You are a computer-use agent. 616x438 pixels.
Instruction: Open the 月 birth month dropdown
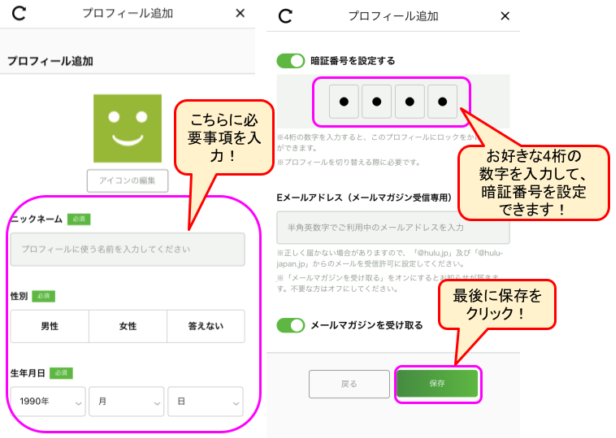pos(127,402)
